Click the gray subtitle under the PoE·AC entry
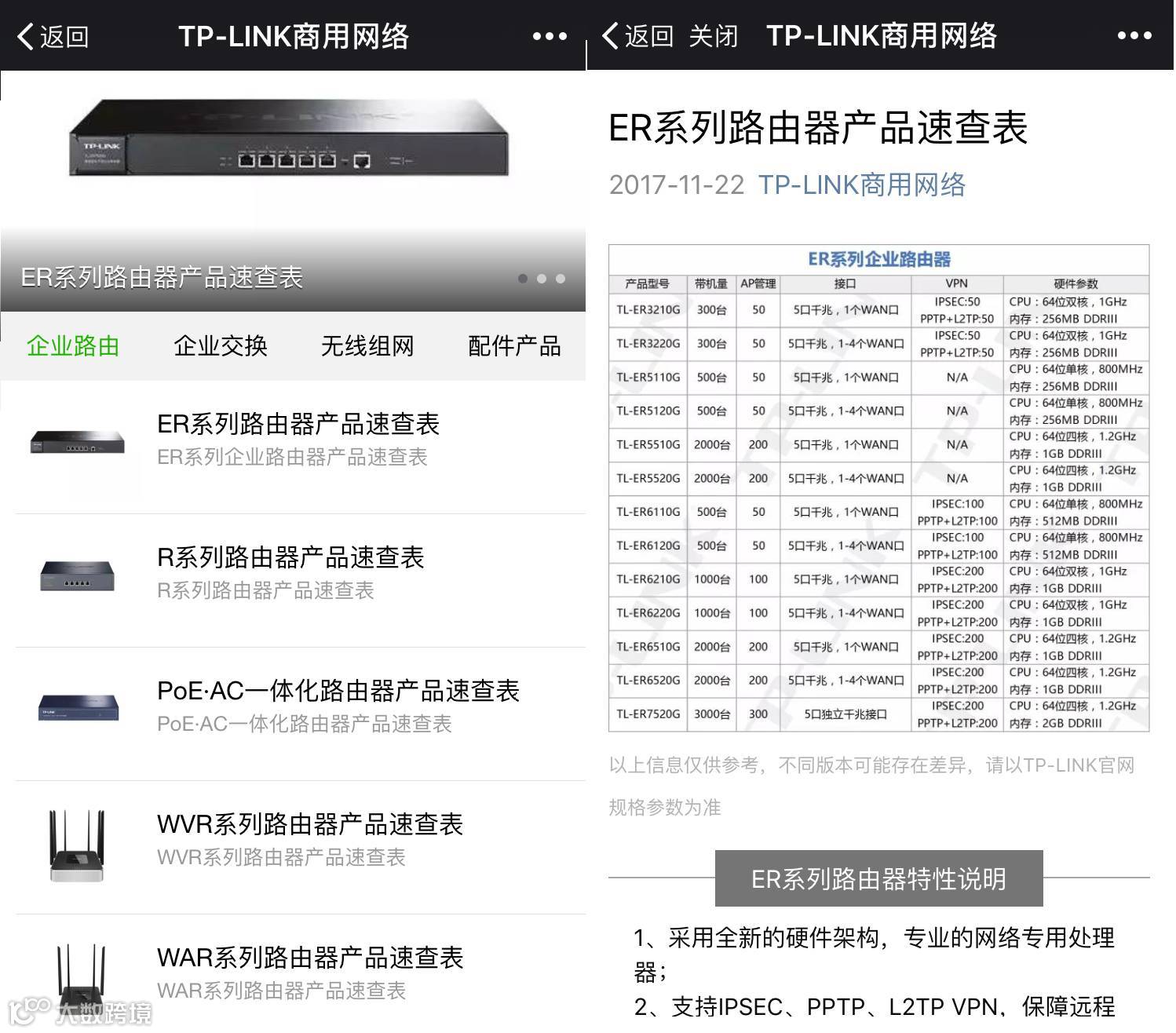Viewport: 1176px width, 1033px height. click(305, 725)
